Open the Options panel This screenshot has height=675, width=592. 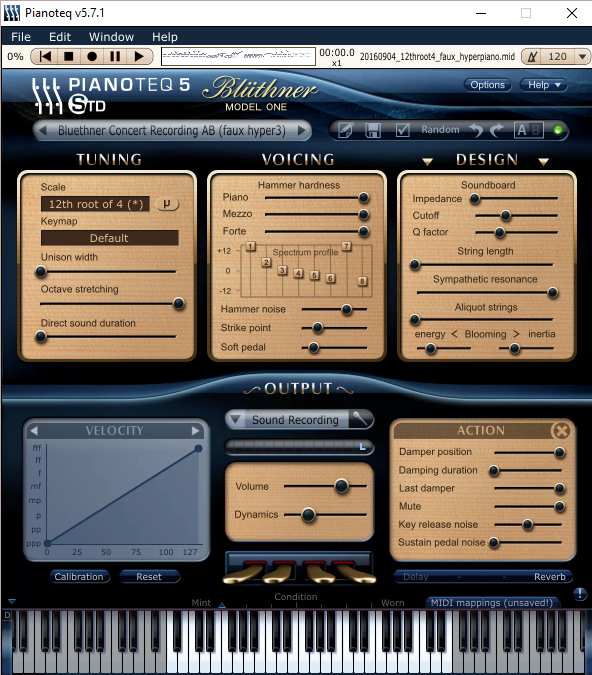coord(487,85)
